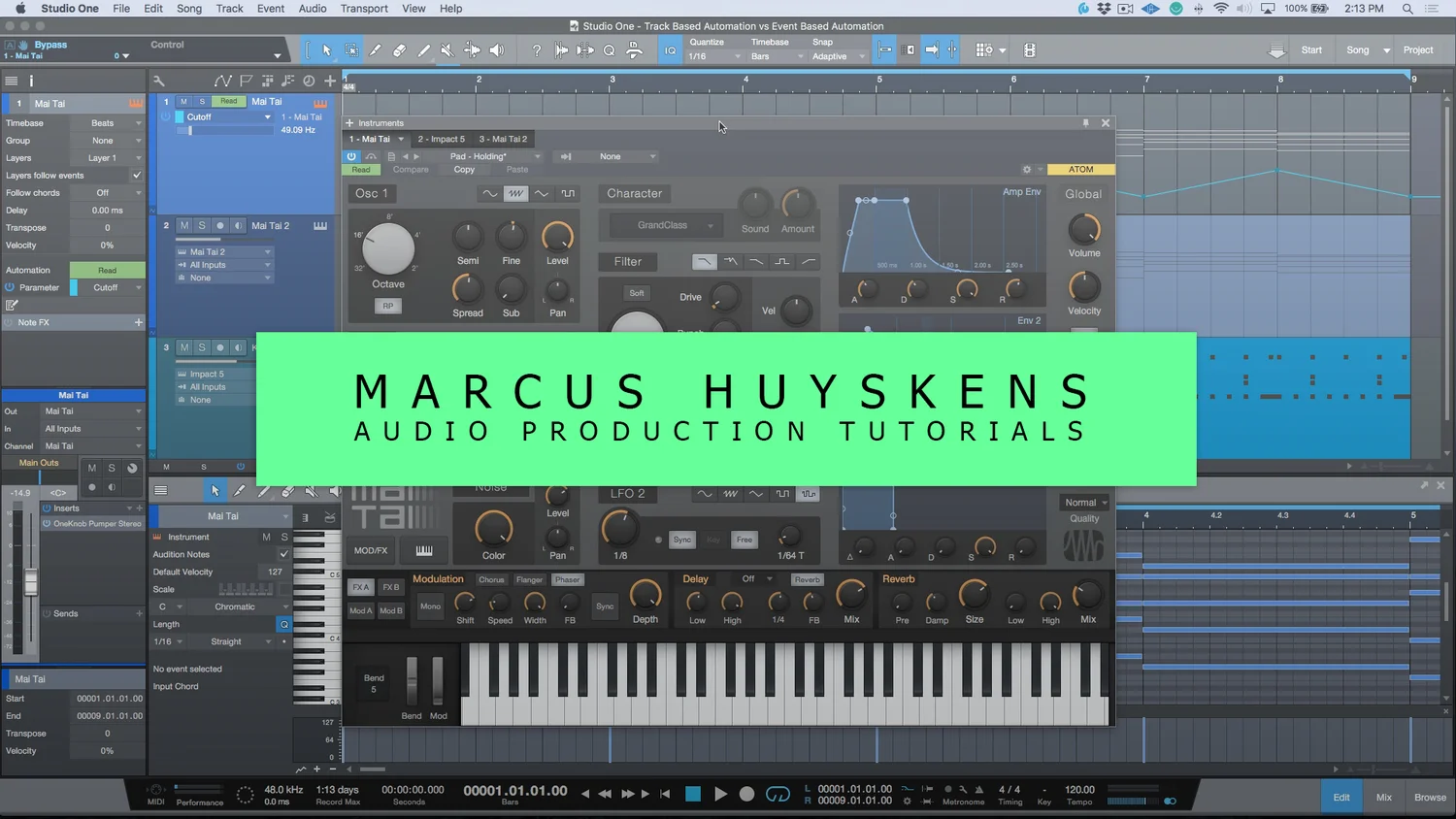Screen dimensions: 1456x819
Task: Click the 4 / 4 Timing signature field
Action: click(1009, 790)
